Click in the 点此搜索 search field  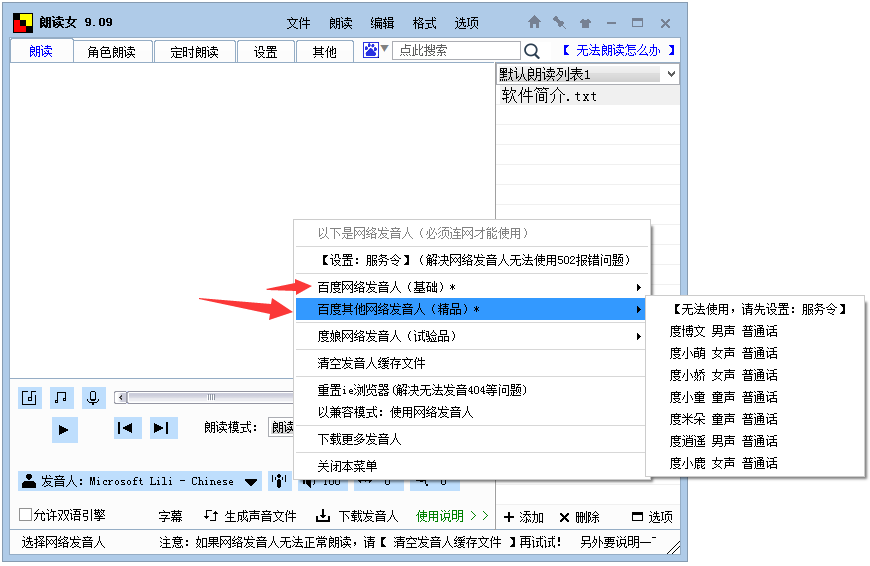pos(456,50)
